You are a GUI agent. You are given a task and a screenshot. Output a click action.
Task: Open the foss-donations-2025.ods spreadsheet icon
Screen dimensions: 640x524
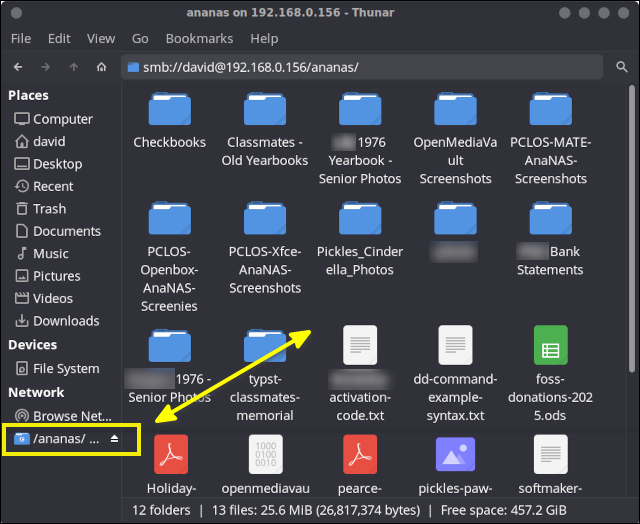point(551,346)
